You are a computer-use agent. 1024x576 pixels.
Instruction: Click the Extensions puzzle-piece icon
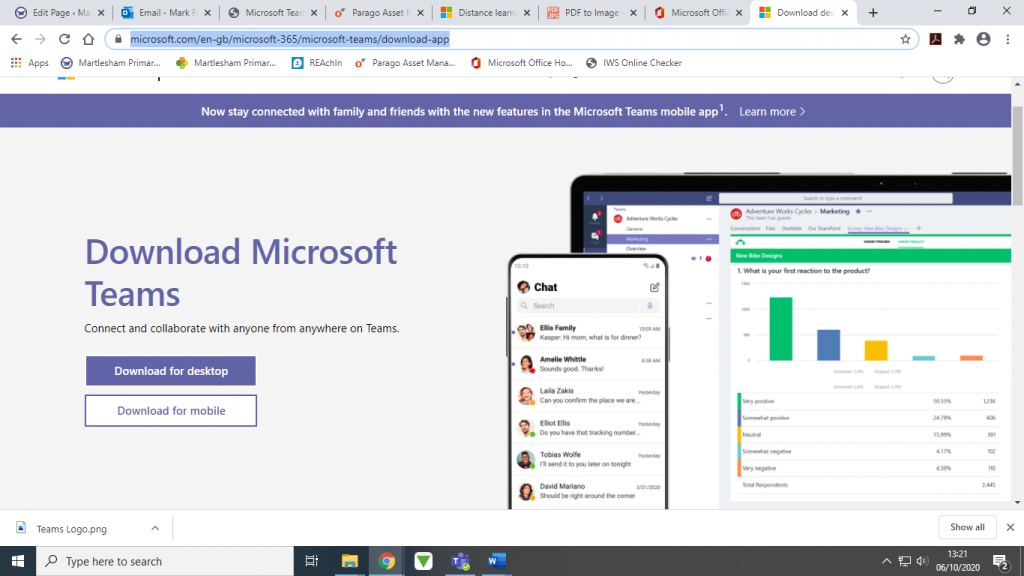tap(958, 39)
